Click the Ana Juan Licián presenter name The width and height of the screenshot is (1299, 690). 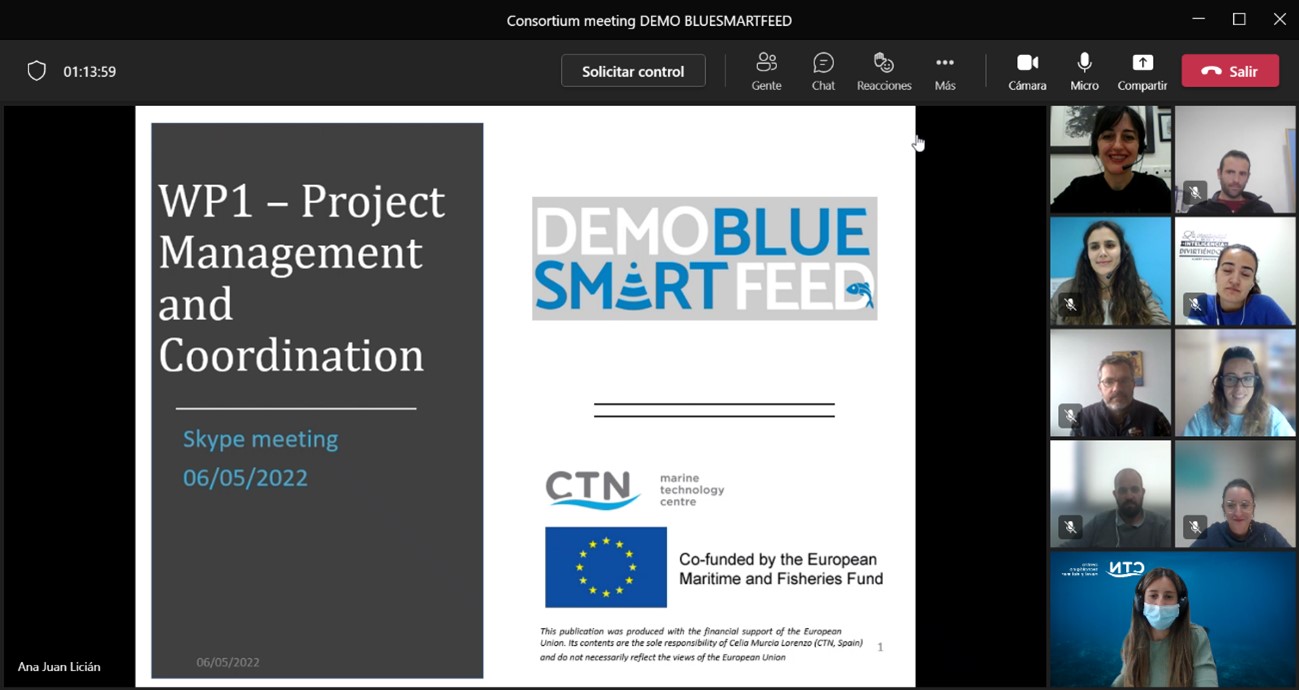(x=59, y=667)
